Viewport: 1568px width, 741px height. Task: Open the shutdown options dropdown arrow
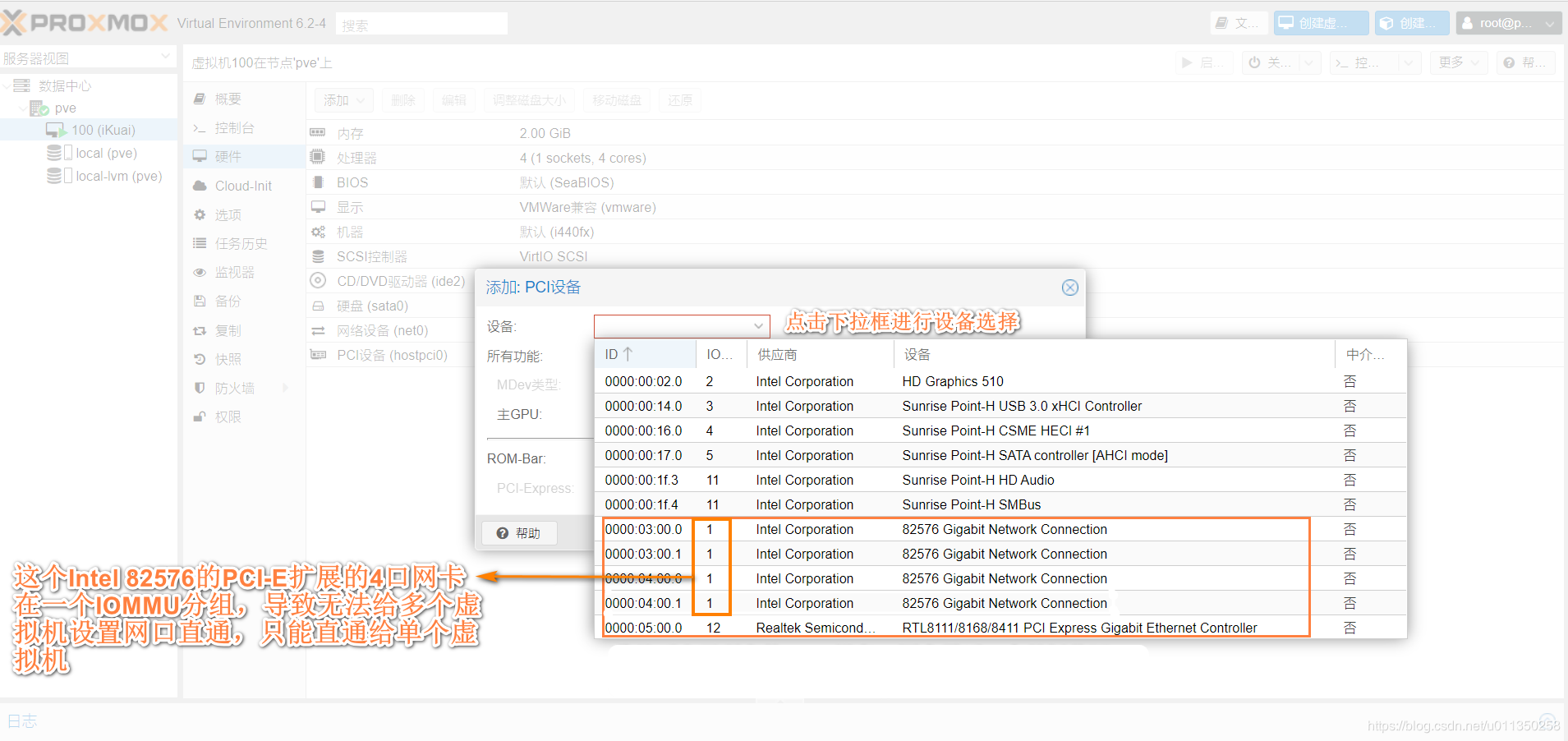coord(1310,62)
